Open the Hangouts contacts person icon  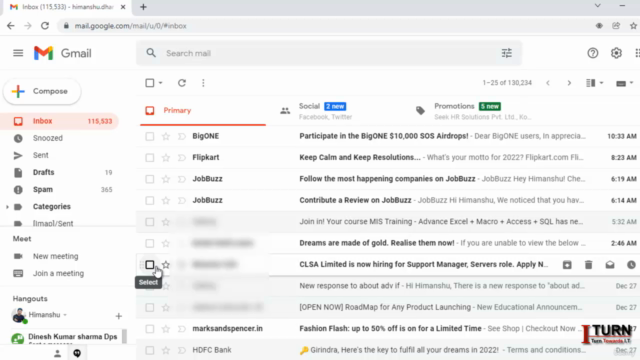(x=57, y=353)
